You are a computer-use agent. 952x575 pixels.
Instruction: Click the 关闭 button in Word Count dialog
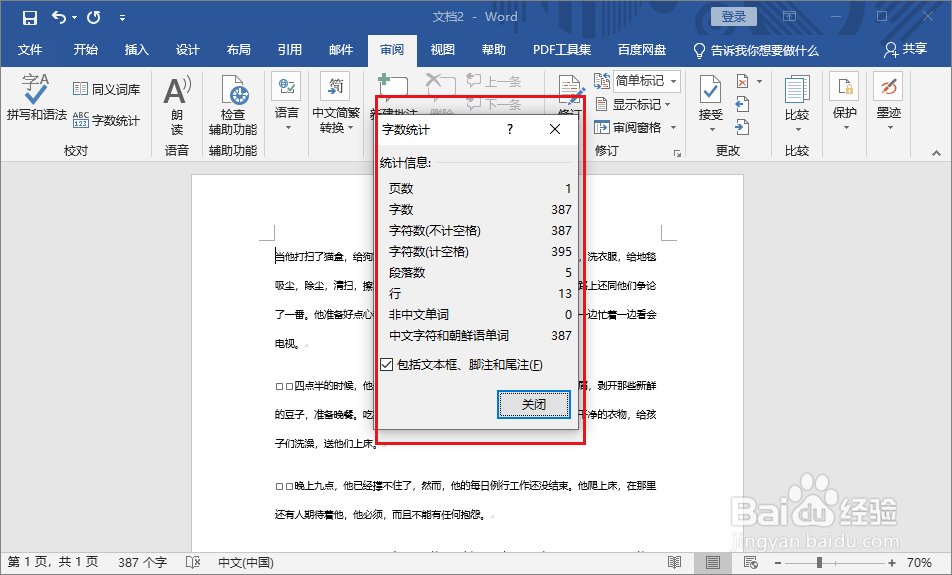[x=534, y=404]
